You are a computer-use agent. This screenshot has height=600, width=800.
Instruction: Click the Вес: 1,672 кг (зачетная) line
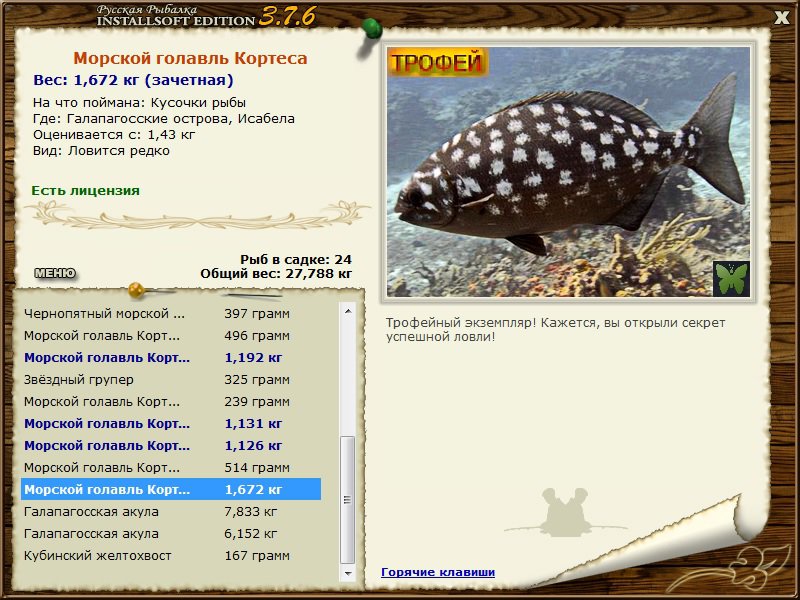(x=133, y=80)
